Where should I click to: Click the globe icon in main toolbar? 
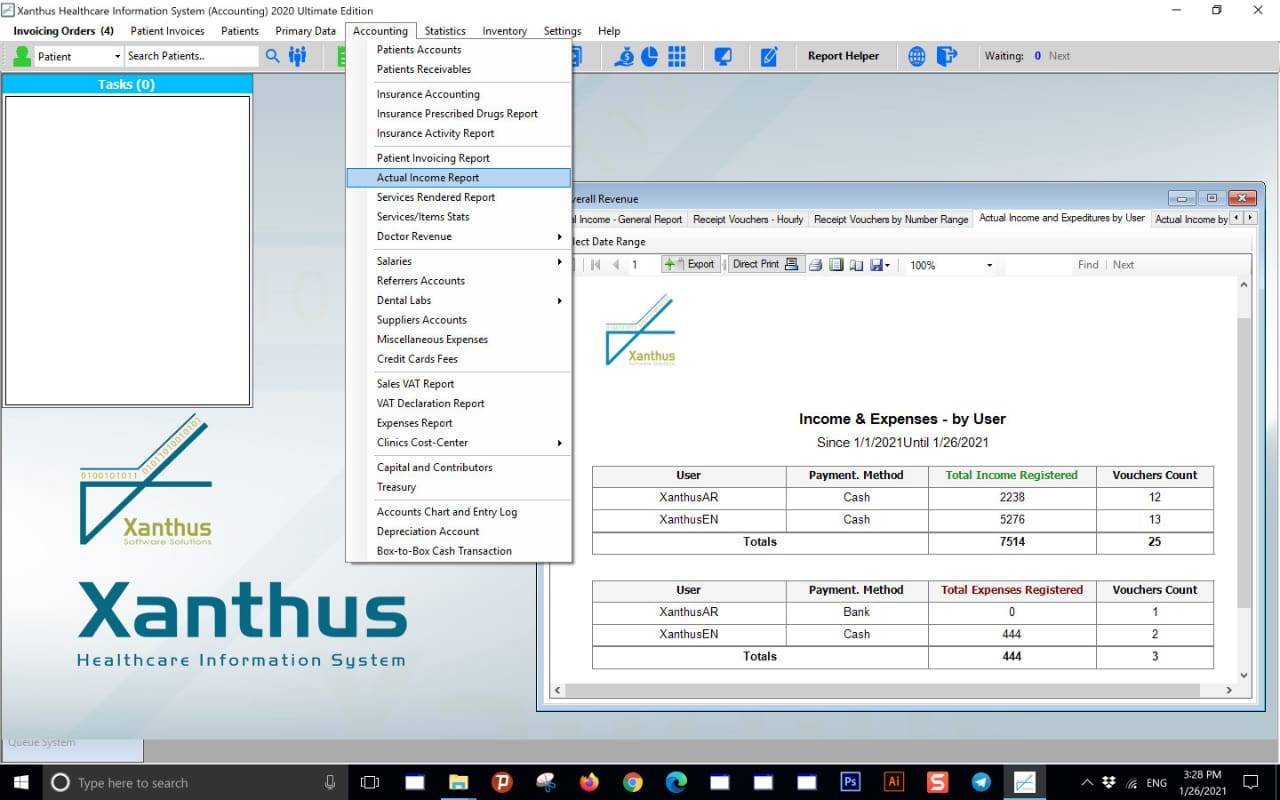click(916, 56)
